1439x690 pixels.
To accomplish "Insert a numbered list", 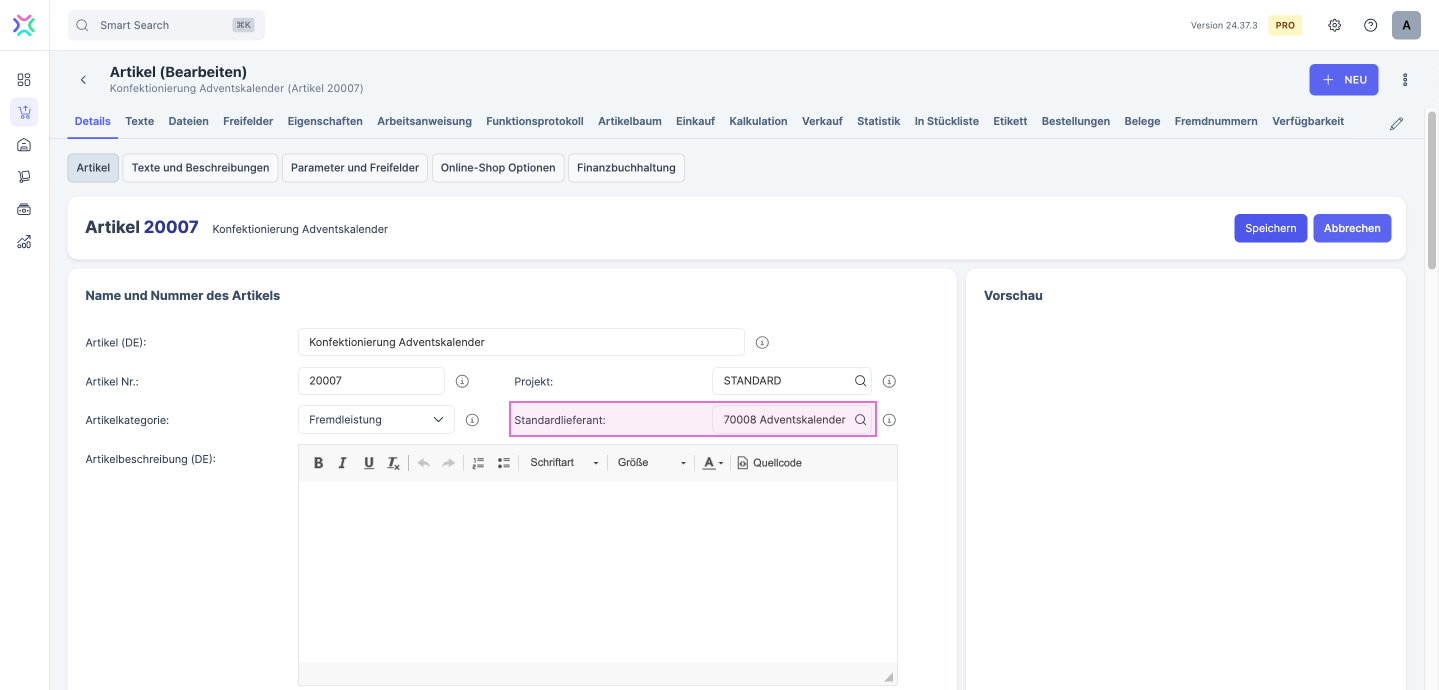I will tap(478, 463).
